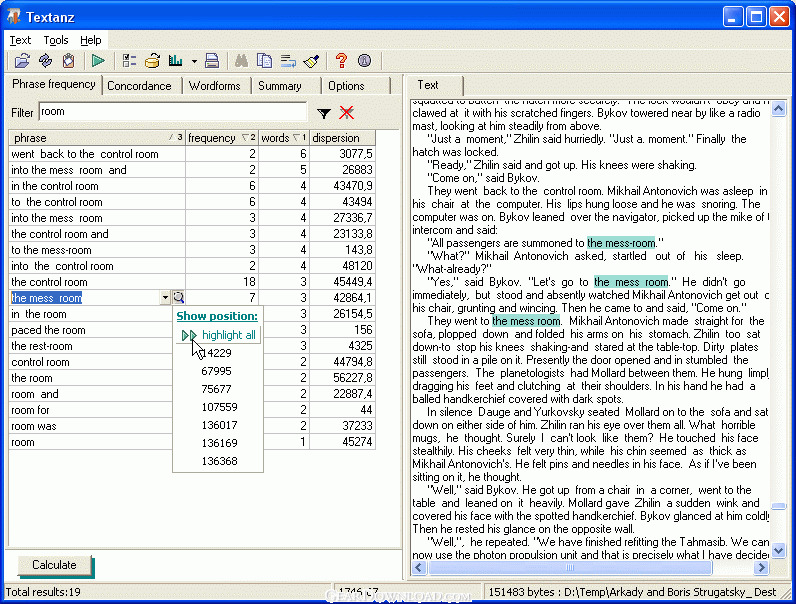The height and width of the screenshot is (604, 796).
Task: Click the dispersion value 45274
Action: (357, 442)
